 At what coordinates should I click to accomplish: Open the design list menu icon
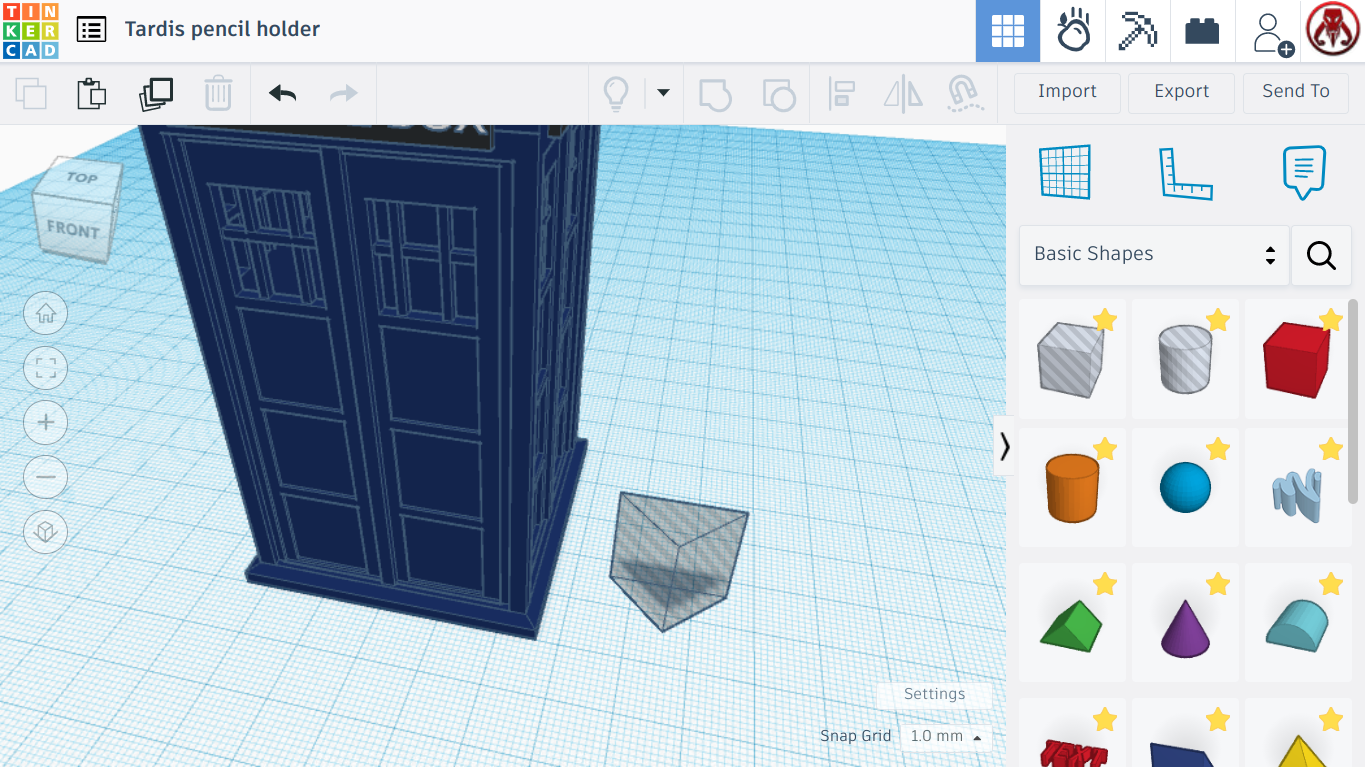91,29
